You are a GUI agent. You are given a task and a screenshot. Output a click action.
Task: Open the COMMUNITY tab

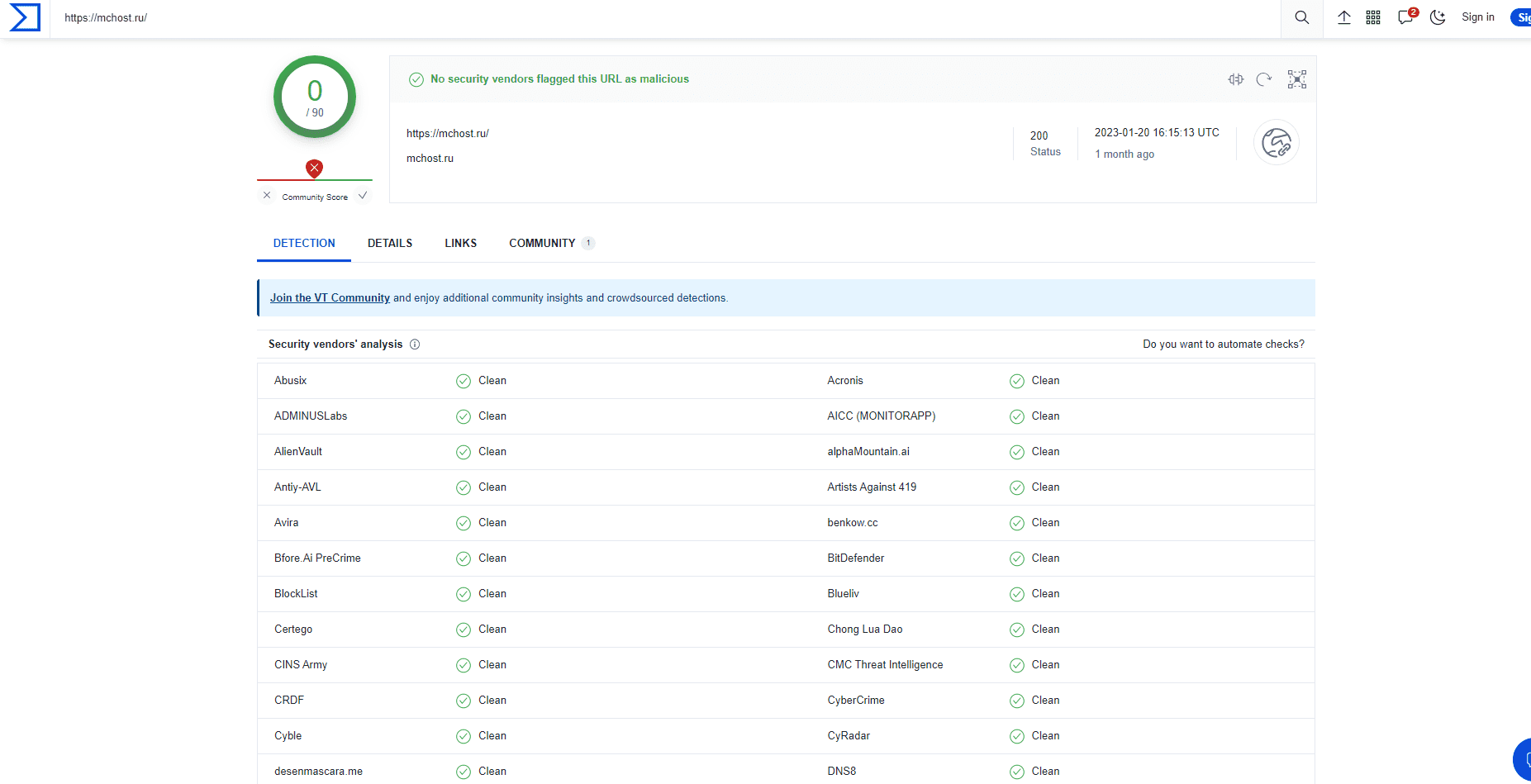[x=542, y=243]
